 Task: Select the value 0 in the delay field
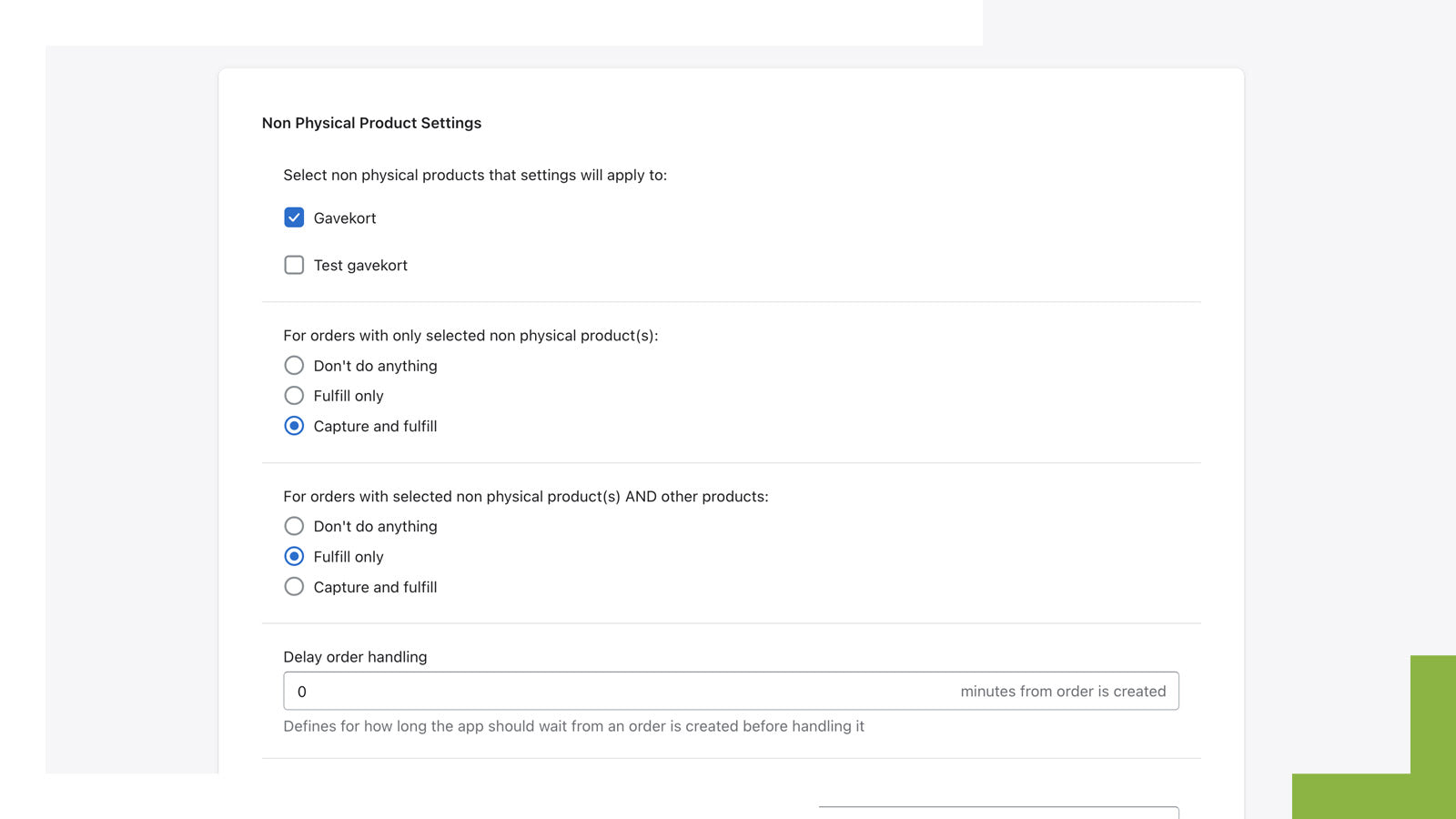302,691
